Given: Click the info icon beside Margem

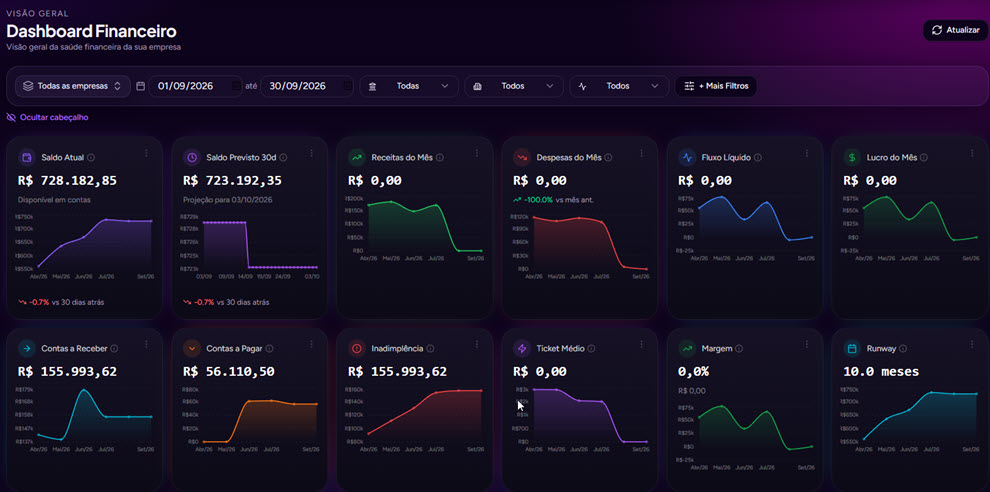Looking at the screenshot, I should click(739, 348).
